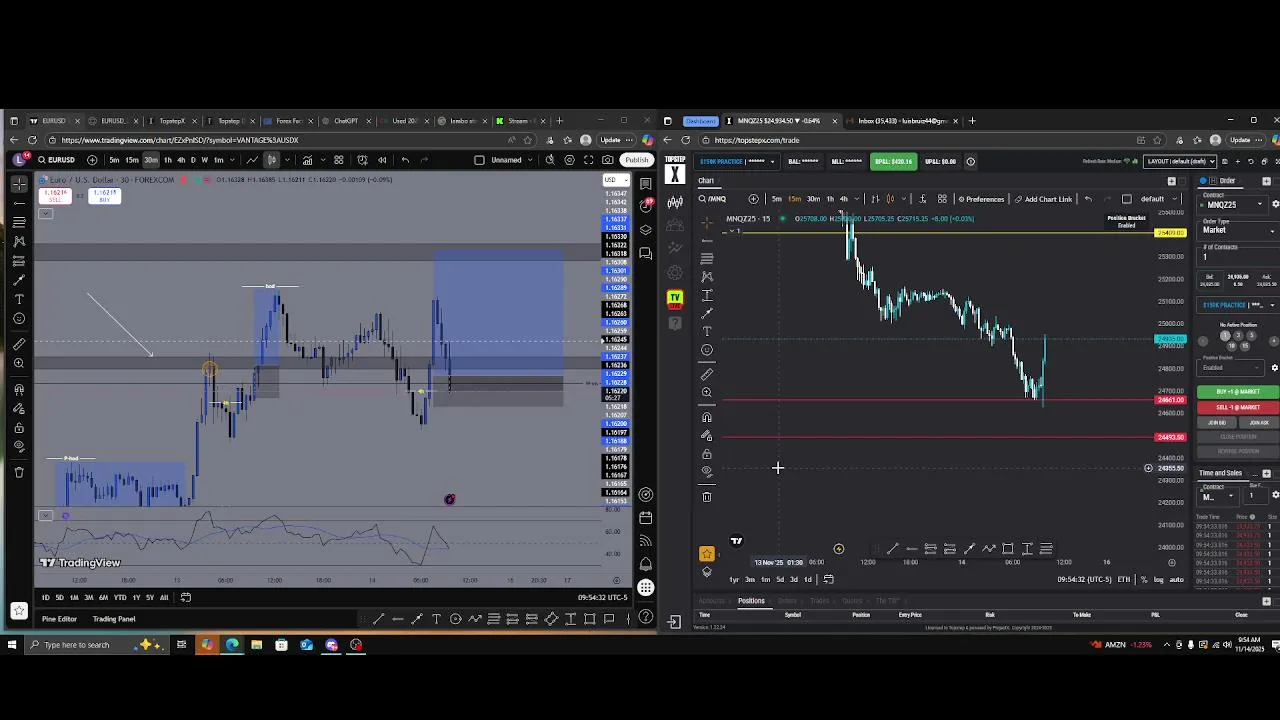1280x720 pixels.
Task: Open the Trading Panel tab
Action: click(114, 619)
